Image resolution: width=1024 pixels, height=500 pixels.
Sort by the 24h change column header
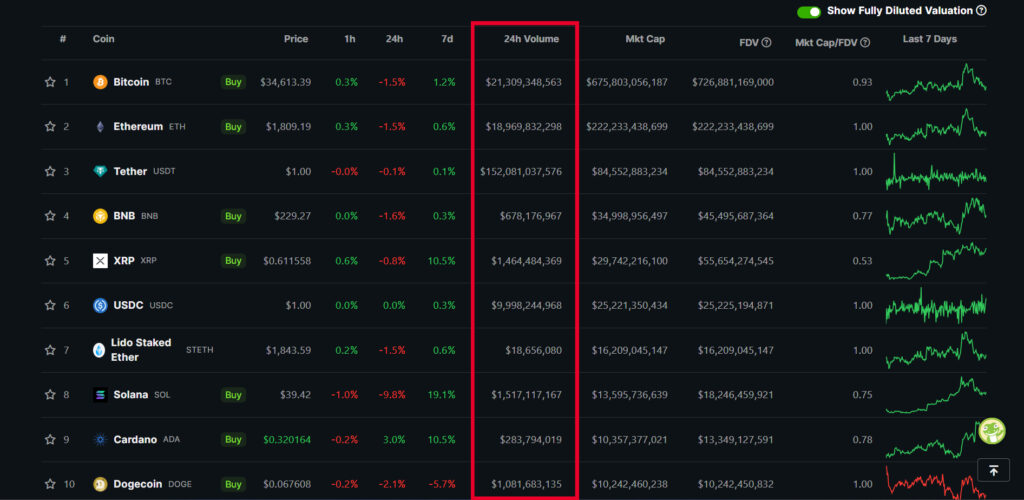point(394,39)
